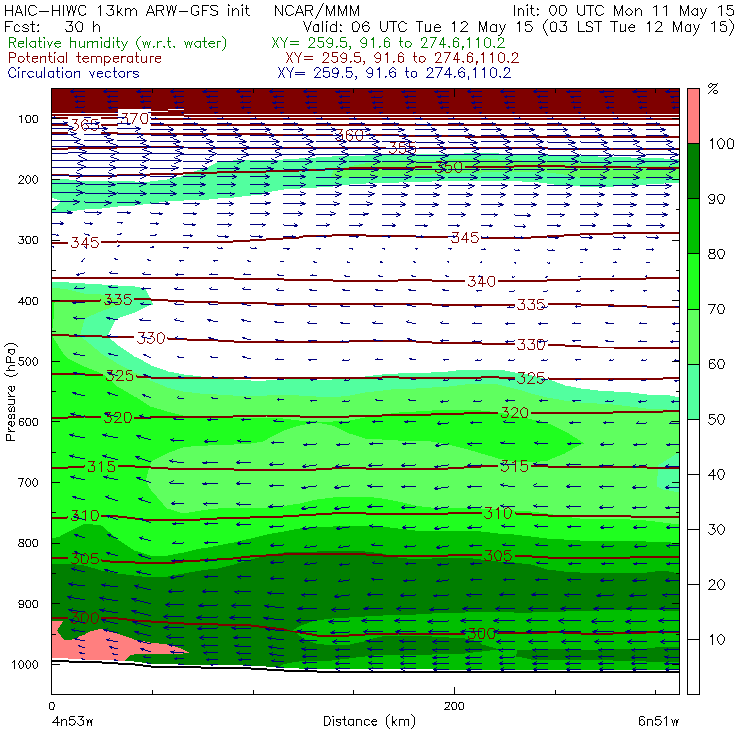
Task: Click the pink above-100% colorbar swatch
Action: click(693, 116)
